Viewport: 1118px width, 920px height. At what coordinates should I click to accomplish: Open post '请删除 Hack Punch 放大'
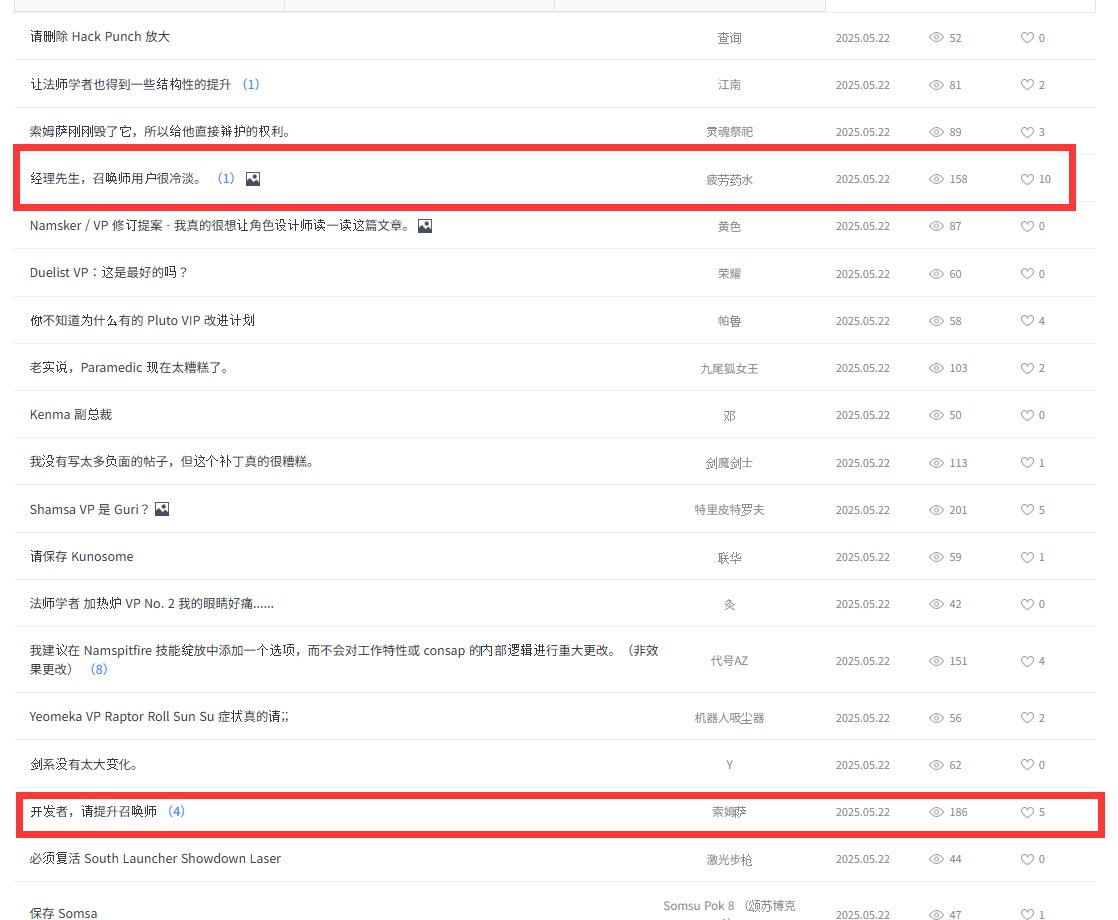(100, 36)
